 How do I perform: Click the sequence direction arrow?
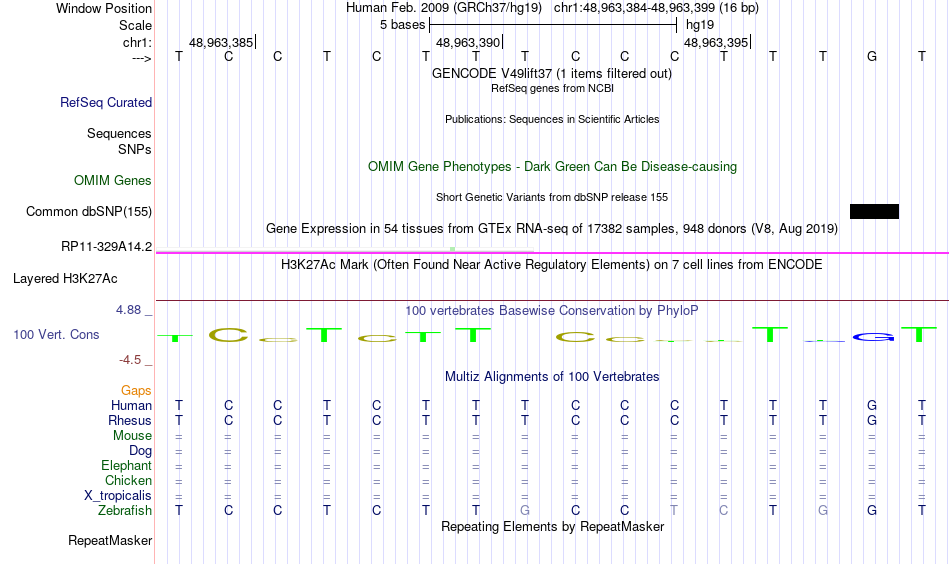point(142,58)
